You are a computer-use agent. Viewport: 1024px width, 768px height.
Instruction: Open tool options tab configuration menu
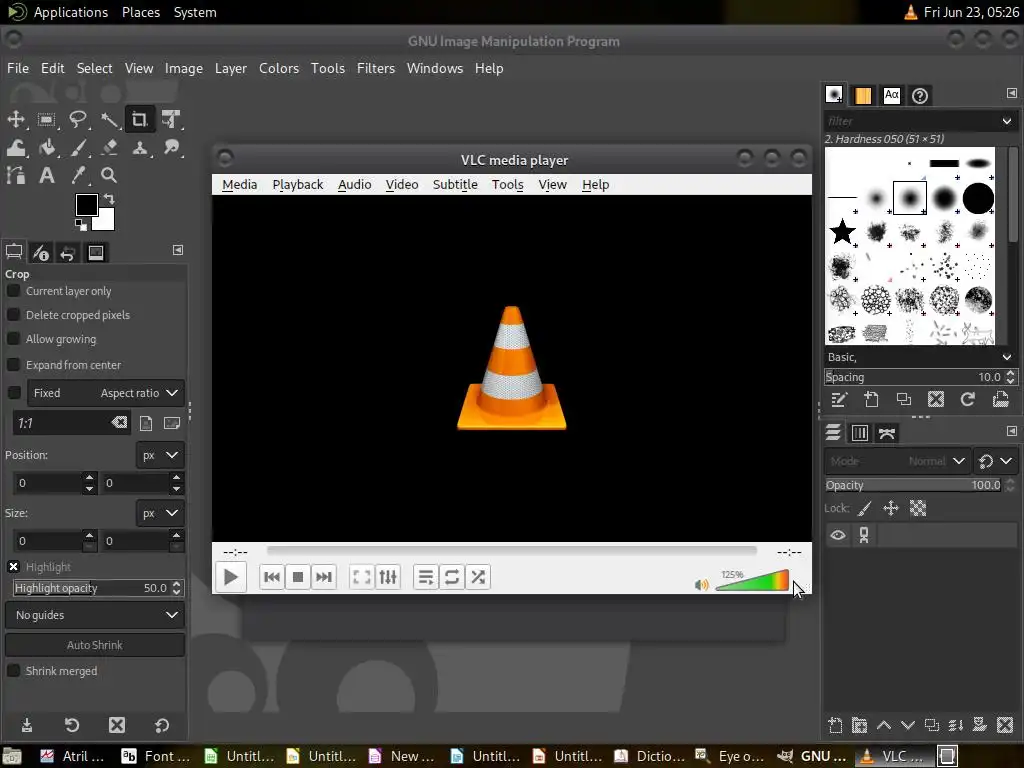[178, 250]
